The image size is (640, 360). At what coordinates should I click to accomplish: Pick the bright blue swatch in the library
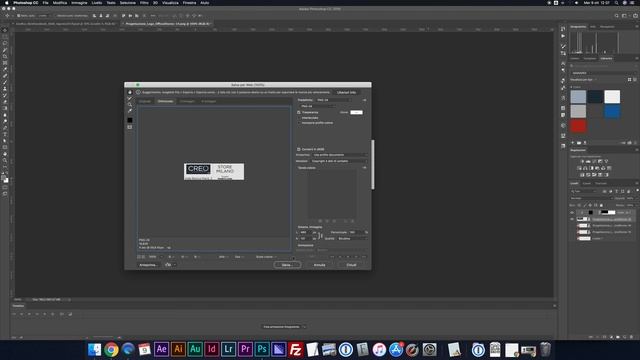point(612,111)
